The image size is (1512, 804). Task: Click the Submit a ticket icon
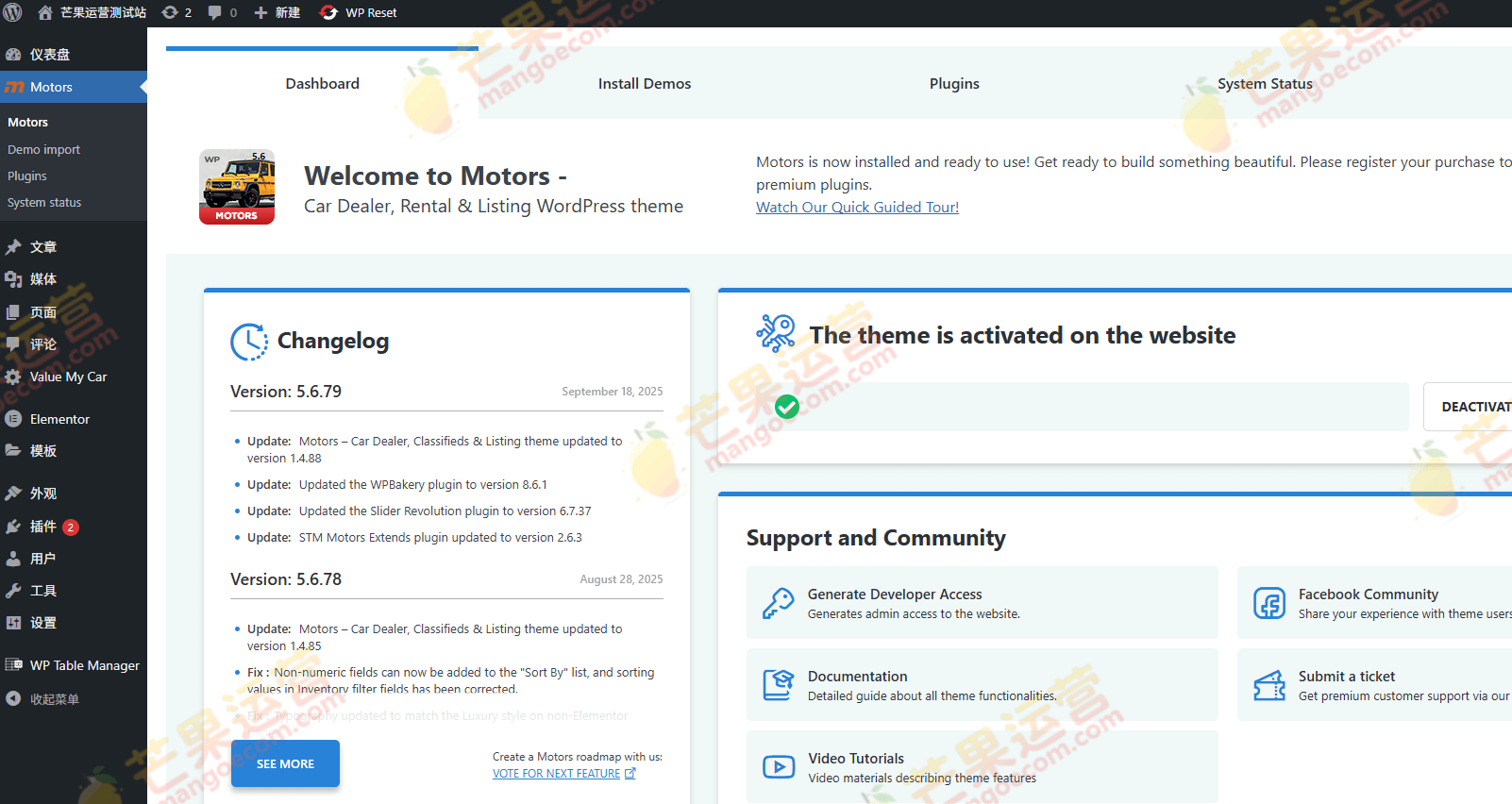click(x=1268, y=685)
